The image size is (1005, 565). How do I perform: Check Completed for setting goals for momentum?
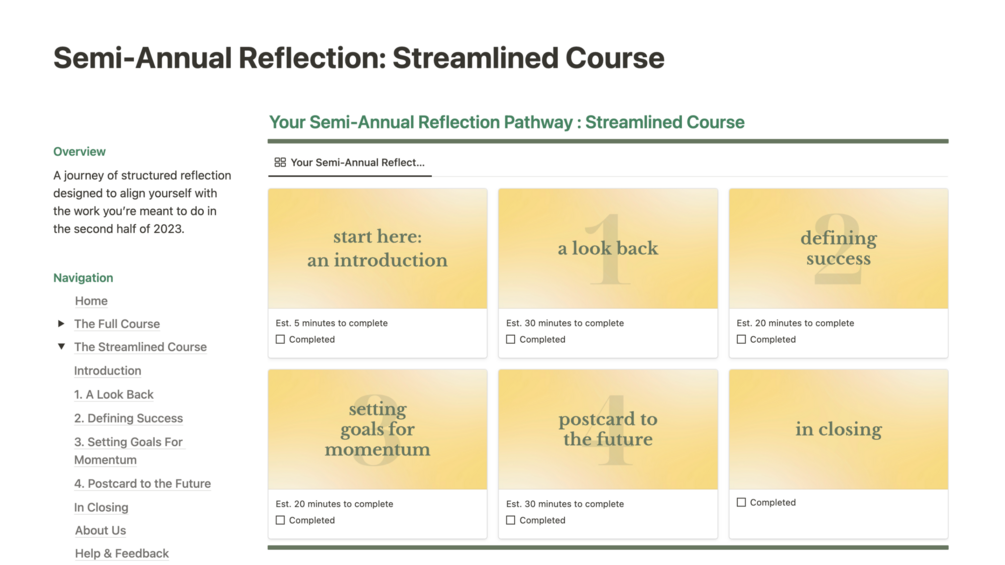click(x=280, y=521)
